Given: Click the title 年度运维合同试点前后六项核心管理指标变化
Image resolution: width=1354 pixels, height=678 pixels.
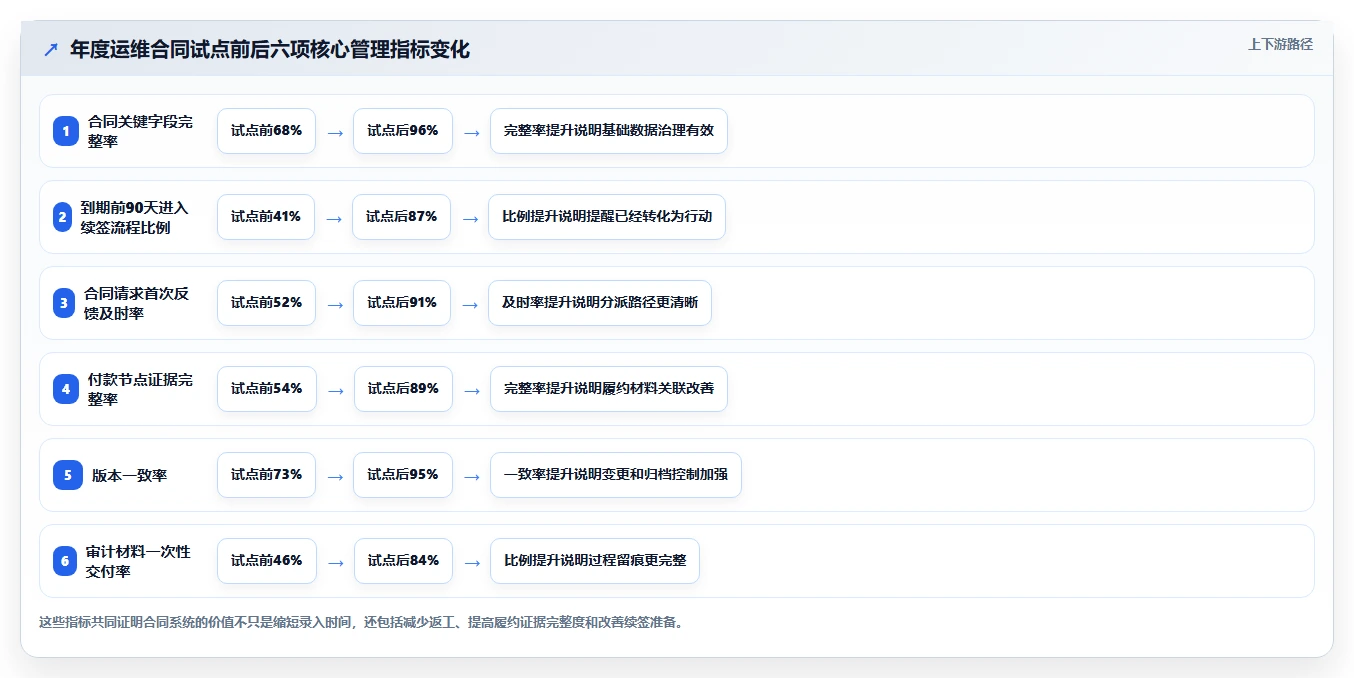Looking at the screenshot, I should point(270,49).
